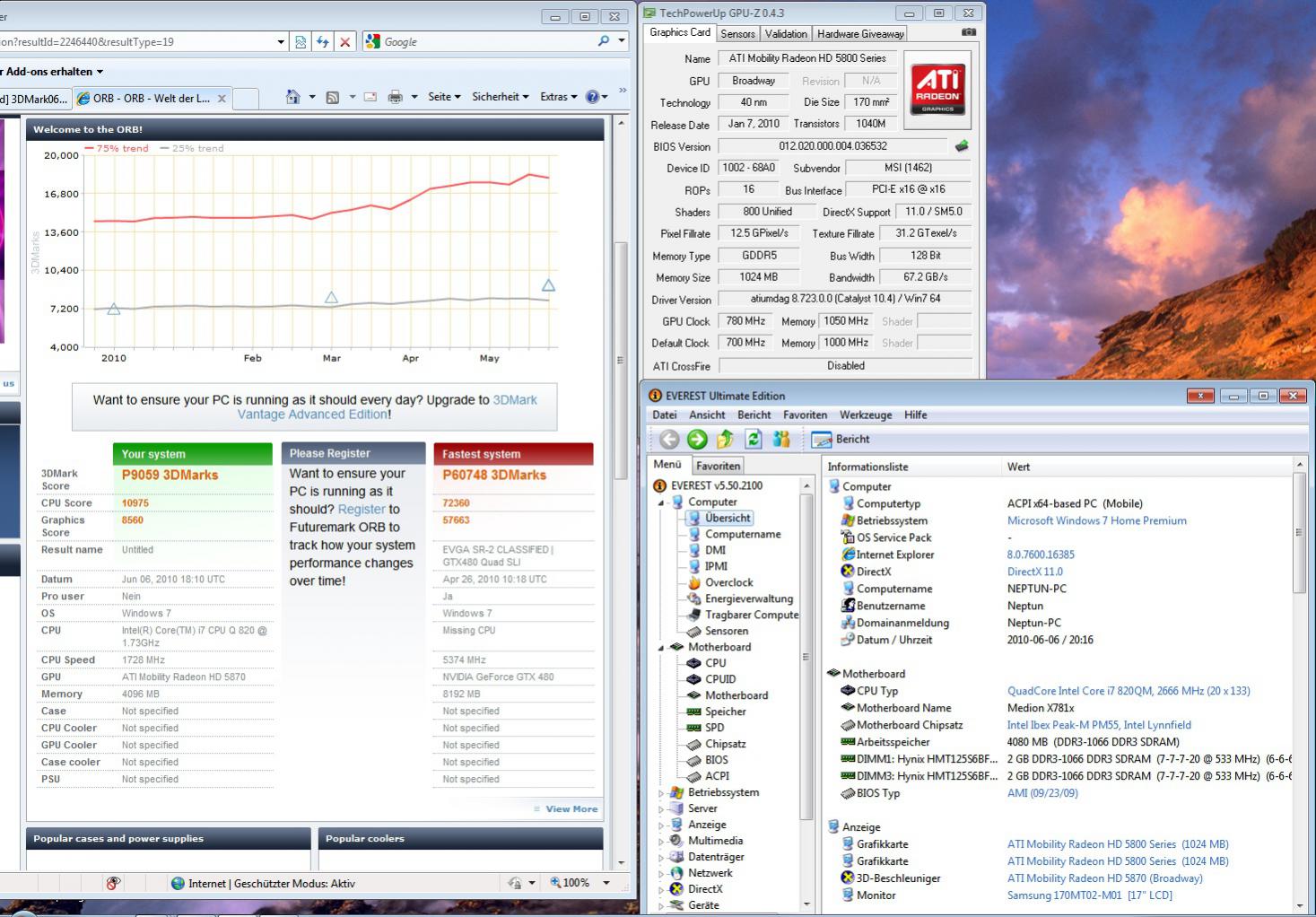Expand the Betriebssystem tree node
Image resolution: width=1316 pixels, height=917 pixels.
click(662, 793)
